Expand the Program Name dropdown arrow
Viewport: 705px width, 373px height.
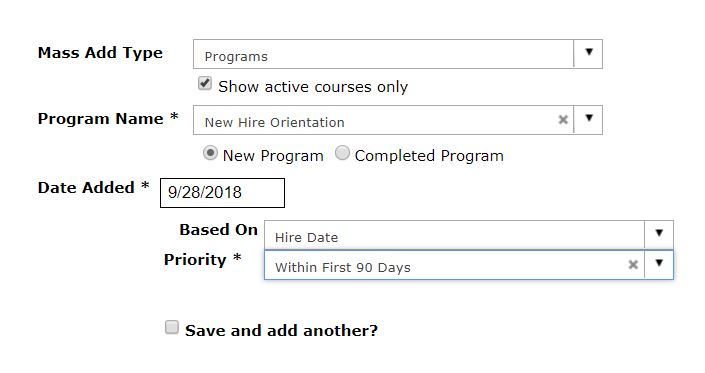tap(589, 118)
